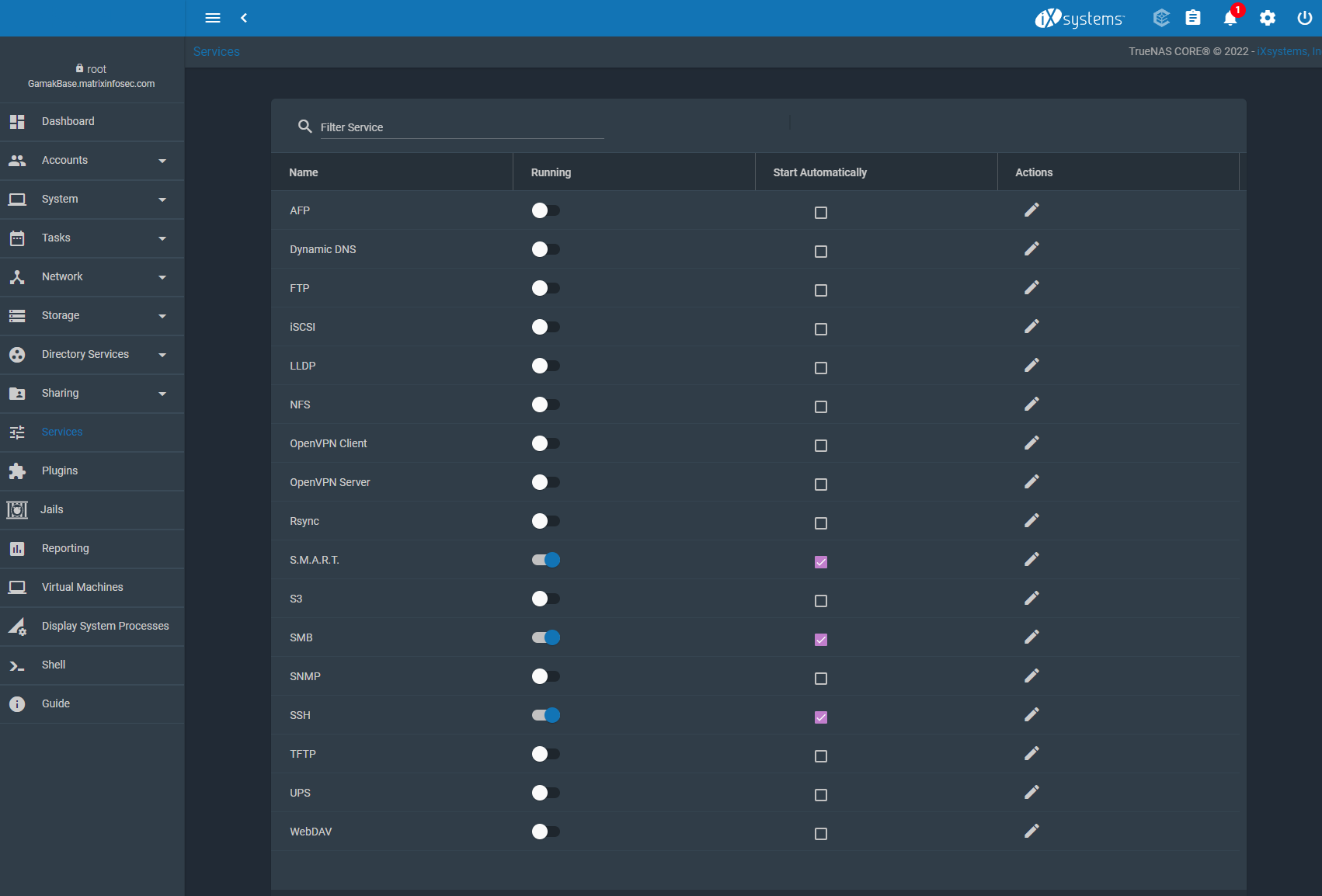Edit SSH service with pencil icon
Viewport: 1322px width, 896px height.
[x=1031, y=715]
